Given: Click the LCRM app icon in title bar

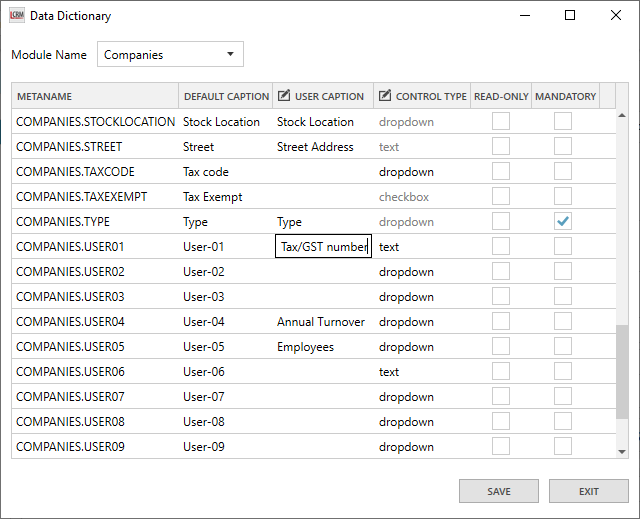Looking at the screenshot, I should [x=17, y=16].
